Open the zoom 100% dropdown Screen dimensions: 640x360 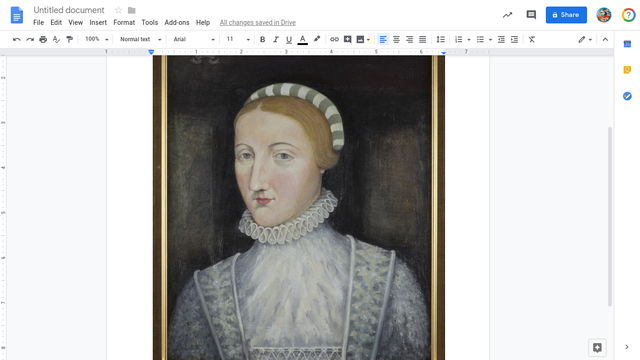click(97, 40)
